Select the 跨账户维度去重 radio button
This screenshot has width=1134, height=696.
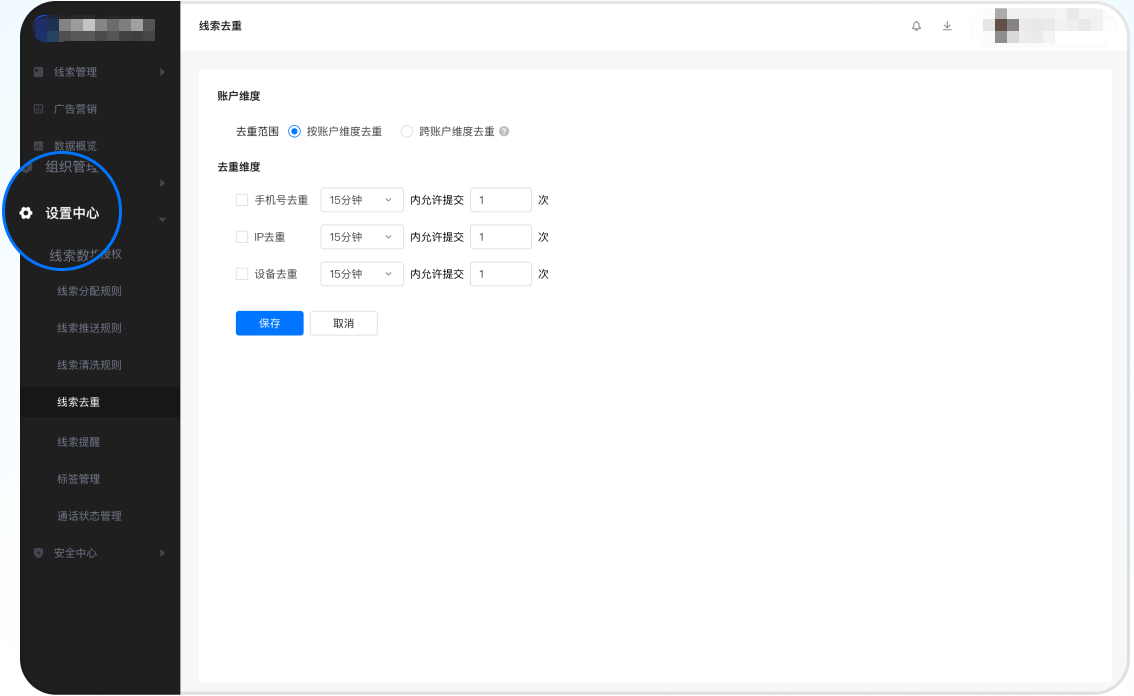tap(407, 131)
